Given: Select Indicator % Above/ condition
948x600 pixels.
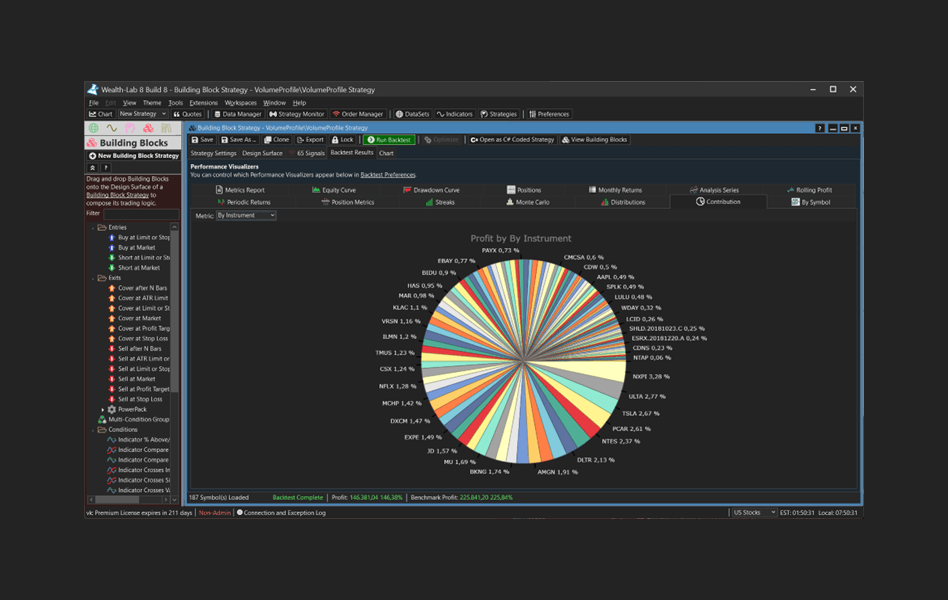Looking at the screenshot, I should click(138, 440).
